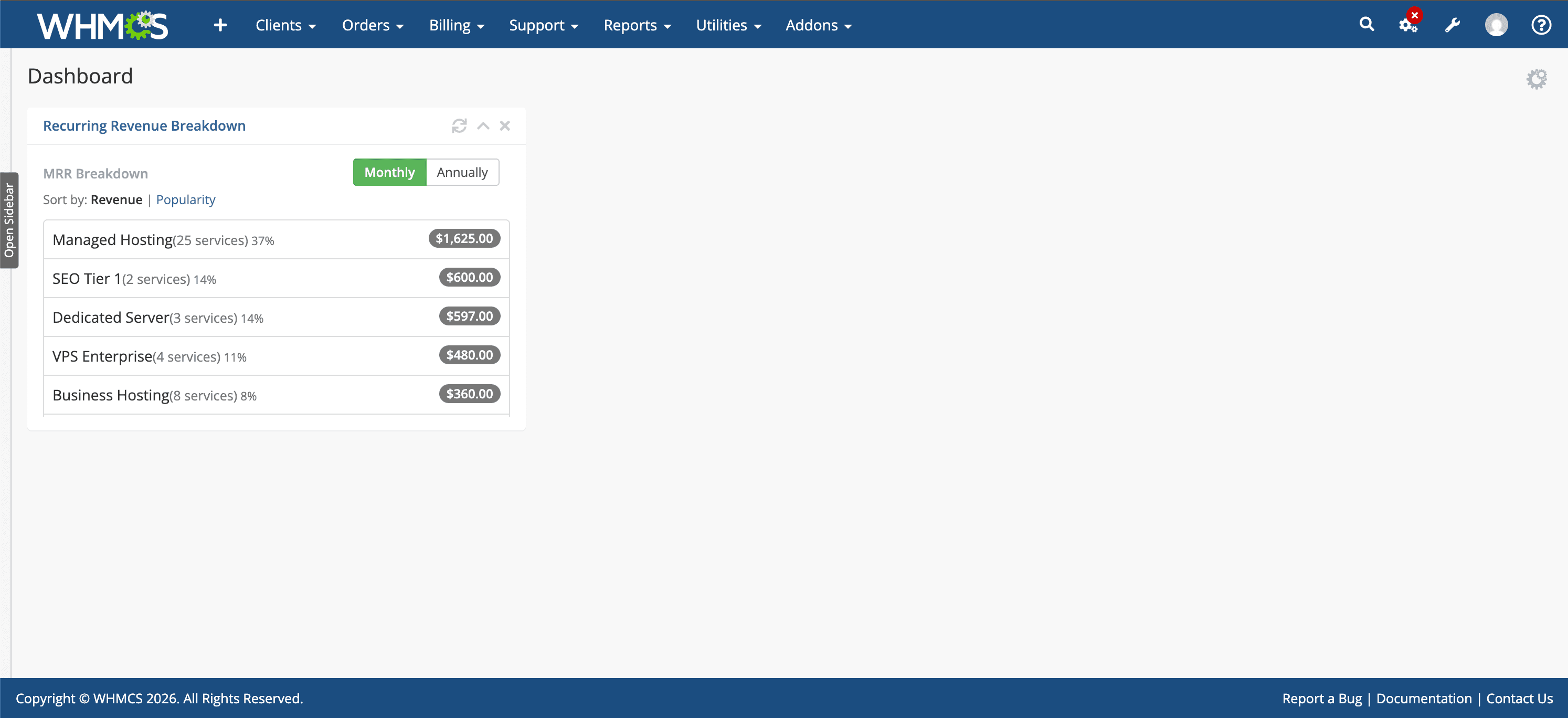The height and width of the screenshot is (718, 1568).
Task: Refresh the Recurring Revenue Breakdown widget
Action: click(460, 126)
